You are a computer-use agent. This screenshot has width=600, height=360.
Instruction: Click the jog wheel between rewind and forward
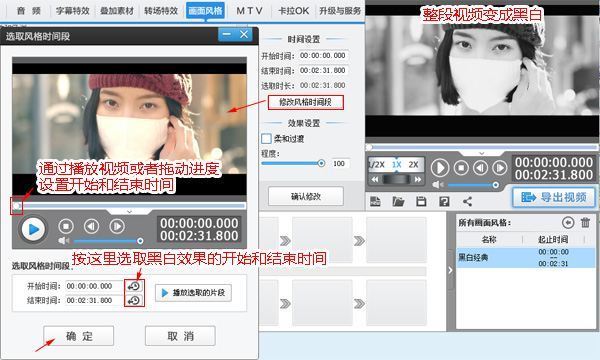[396, 179]
